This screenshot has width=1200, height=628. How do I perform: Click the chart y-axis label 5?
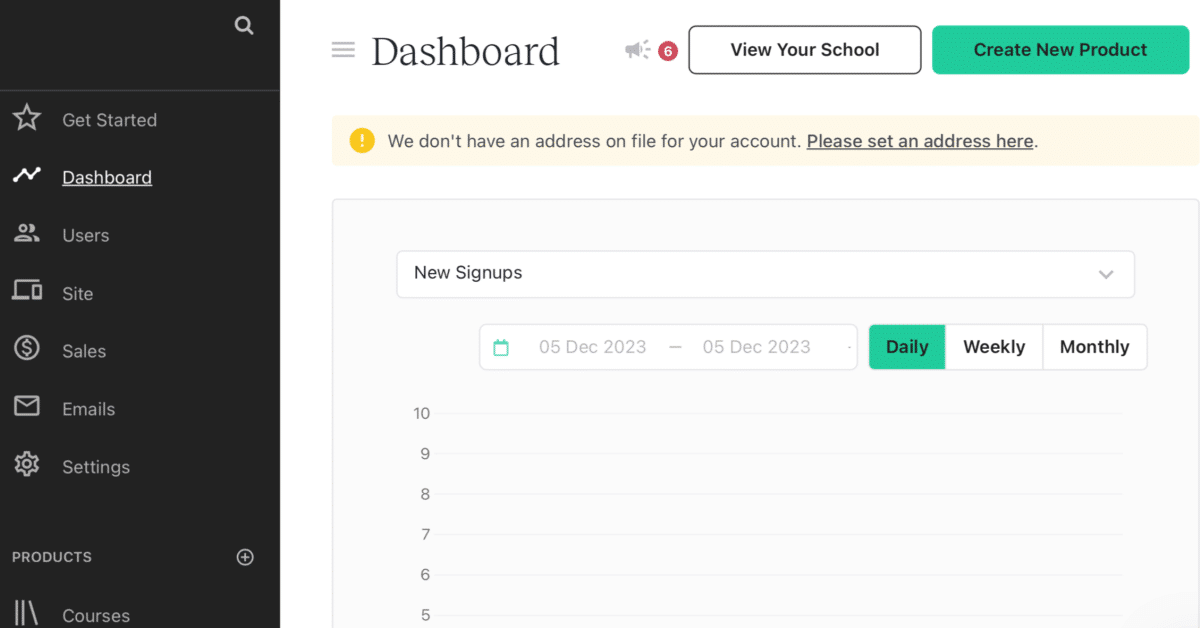tap(425, 615)
